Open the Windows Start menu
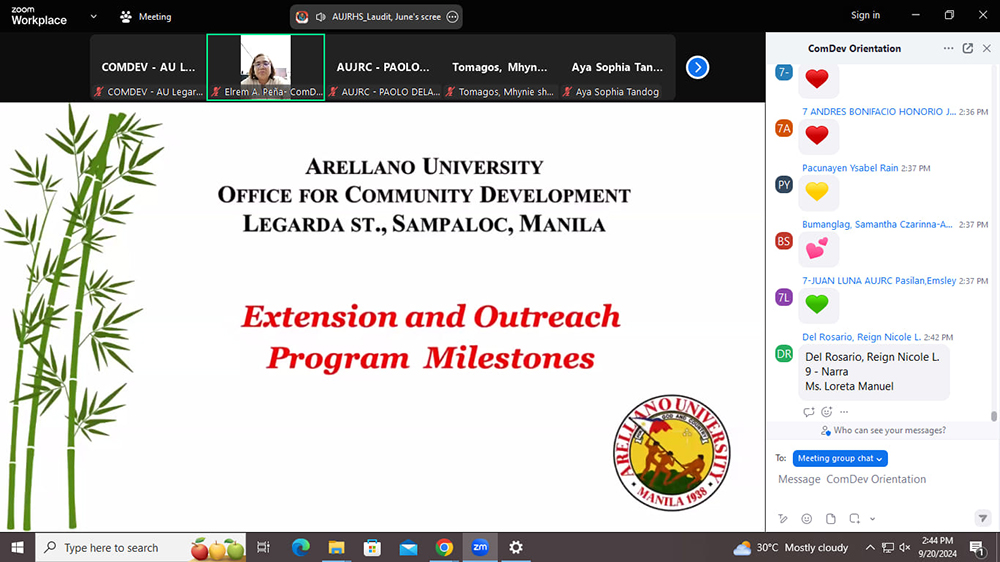Viewport: 1000px width, 562px height. point(17,547)
